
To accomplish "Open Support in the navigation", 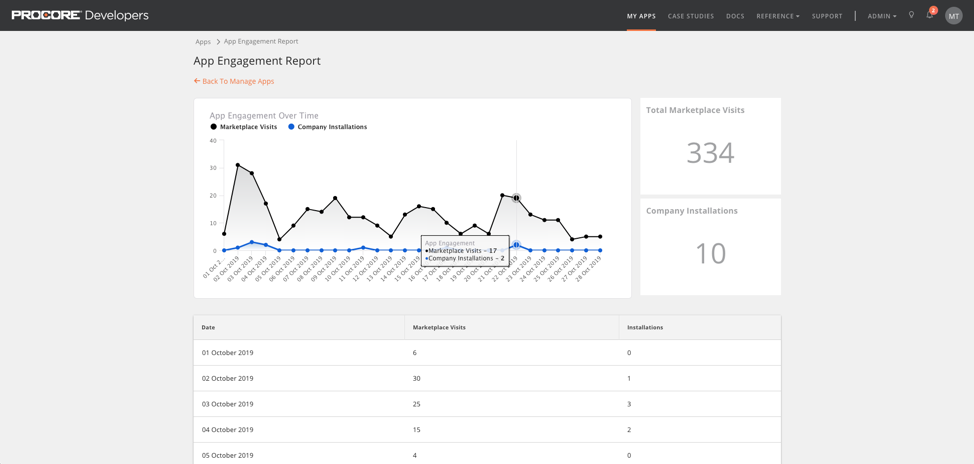I will [827, 16].
